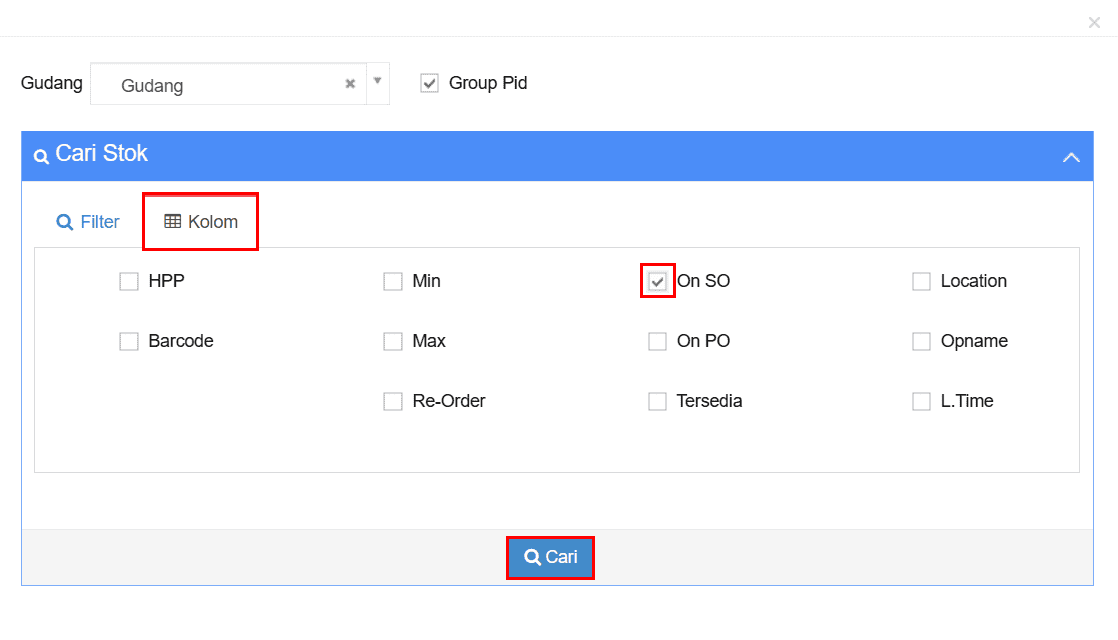
Task: Enable the Re-Order column checkbox
Action: click(393, 401)
